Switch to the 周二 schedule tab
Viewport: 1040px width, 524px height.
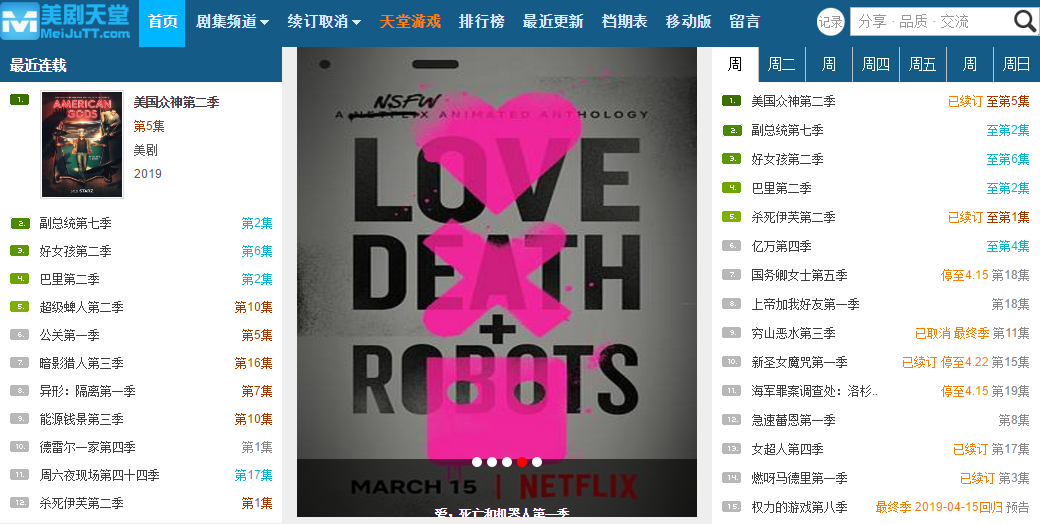[781, 64]
